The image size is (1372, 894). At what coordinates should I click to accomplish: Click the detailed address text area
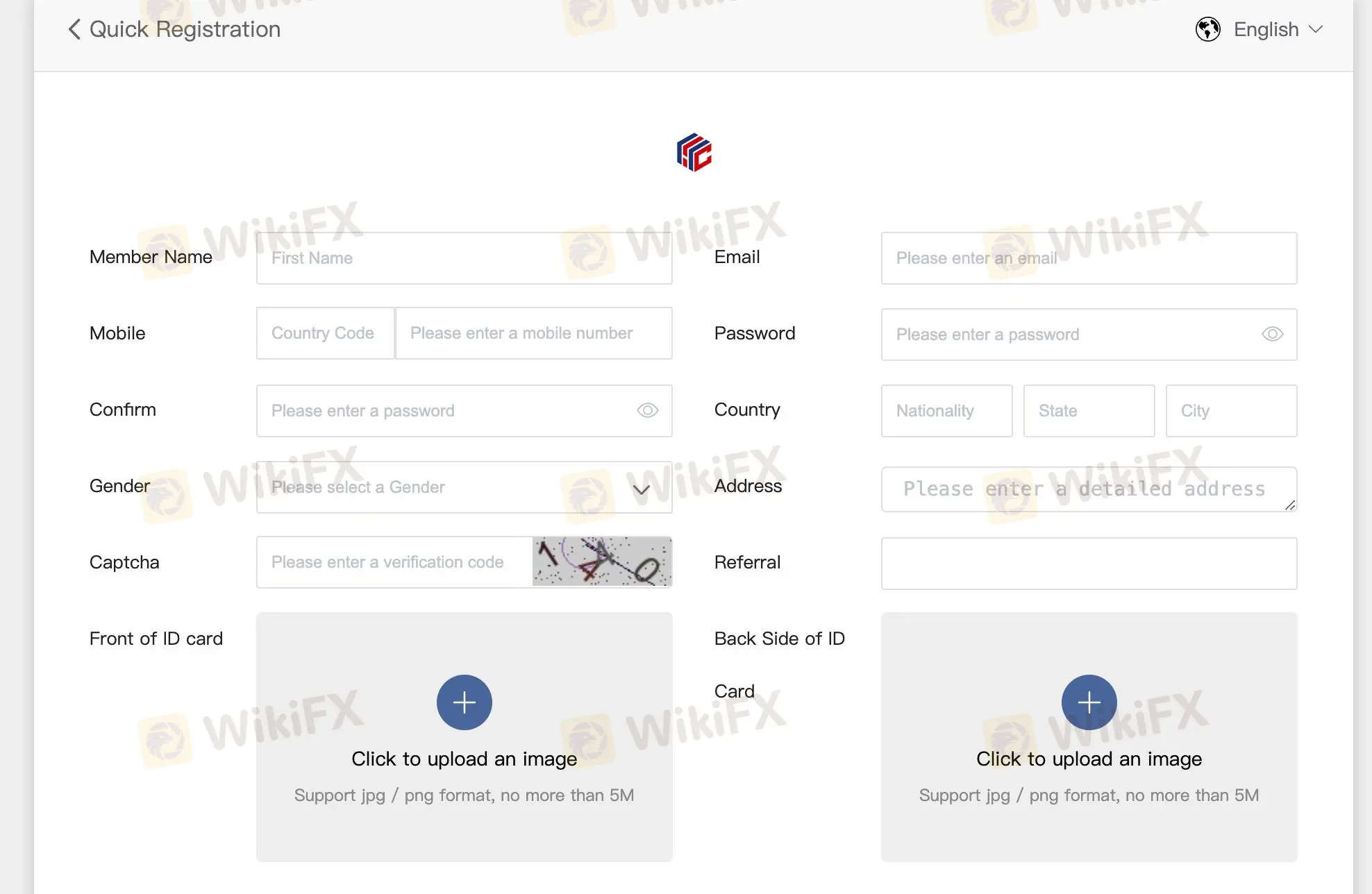1088,487
